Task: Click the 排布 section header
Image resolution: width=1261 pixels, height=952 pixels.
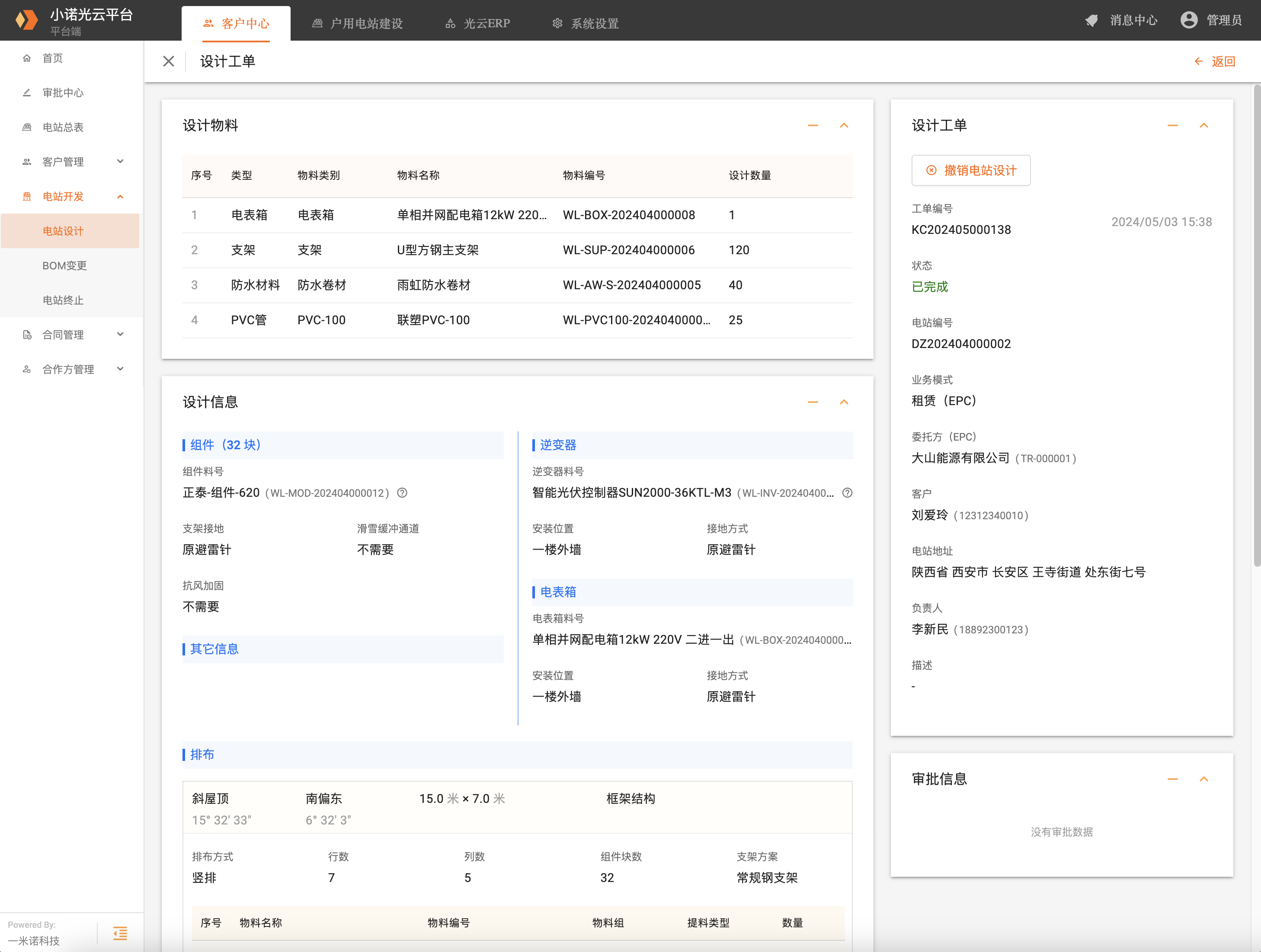Action: [518, 754]
